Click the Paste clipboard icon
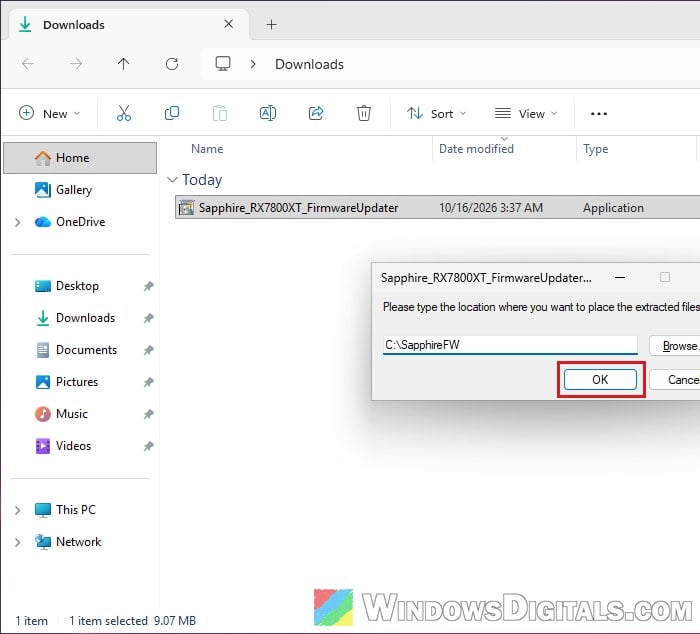Image resolution: width=700 pixels, height=634 pixels. pyautogui.click(x=220, y=113)
